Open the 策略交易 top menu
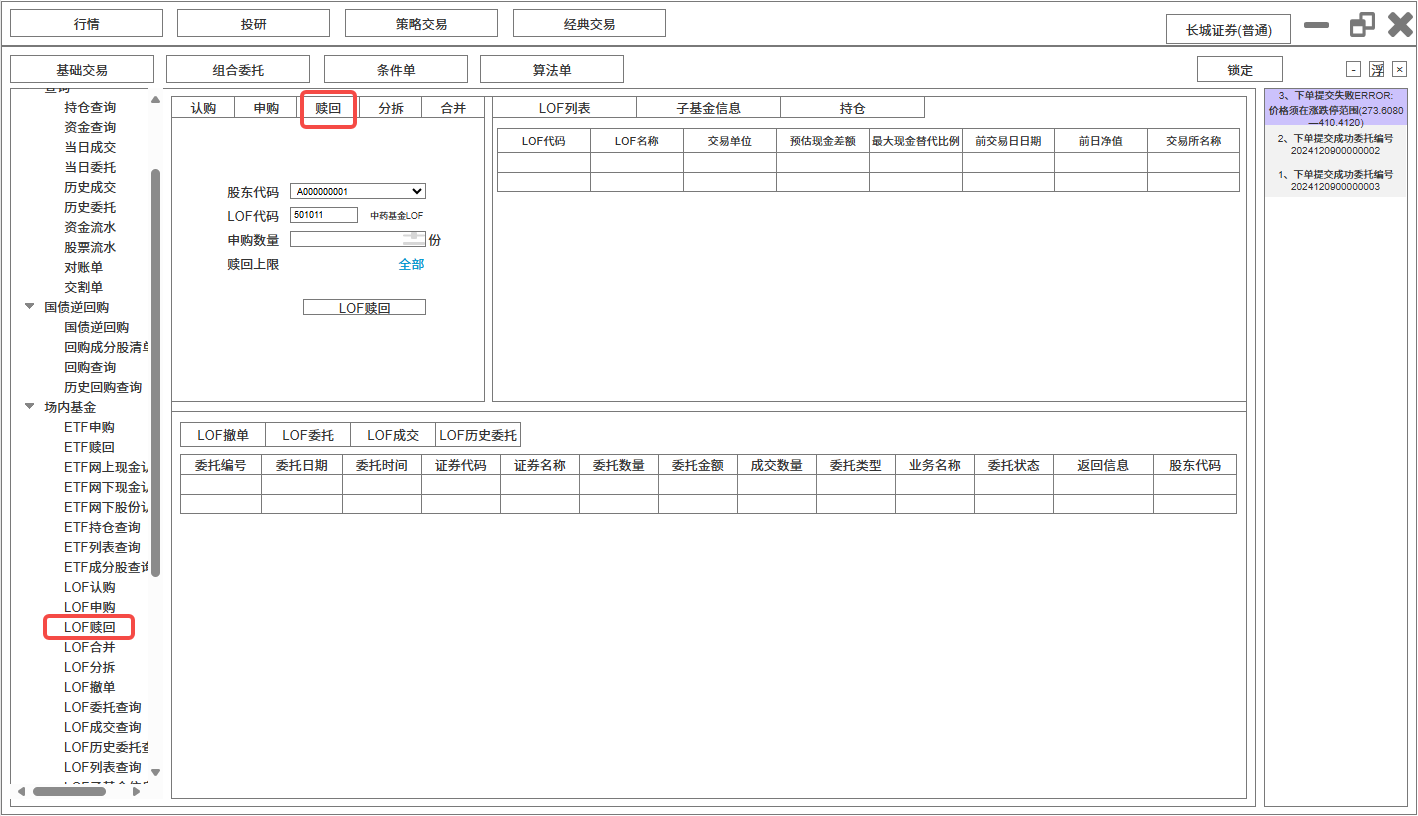The width and height of the screenshot is (1418, 816). point(421,24)
